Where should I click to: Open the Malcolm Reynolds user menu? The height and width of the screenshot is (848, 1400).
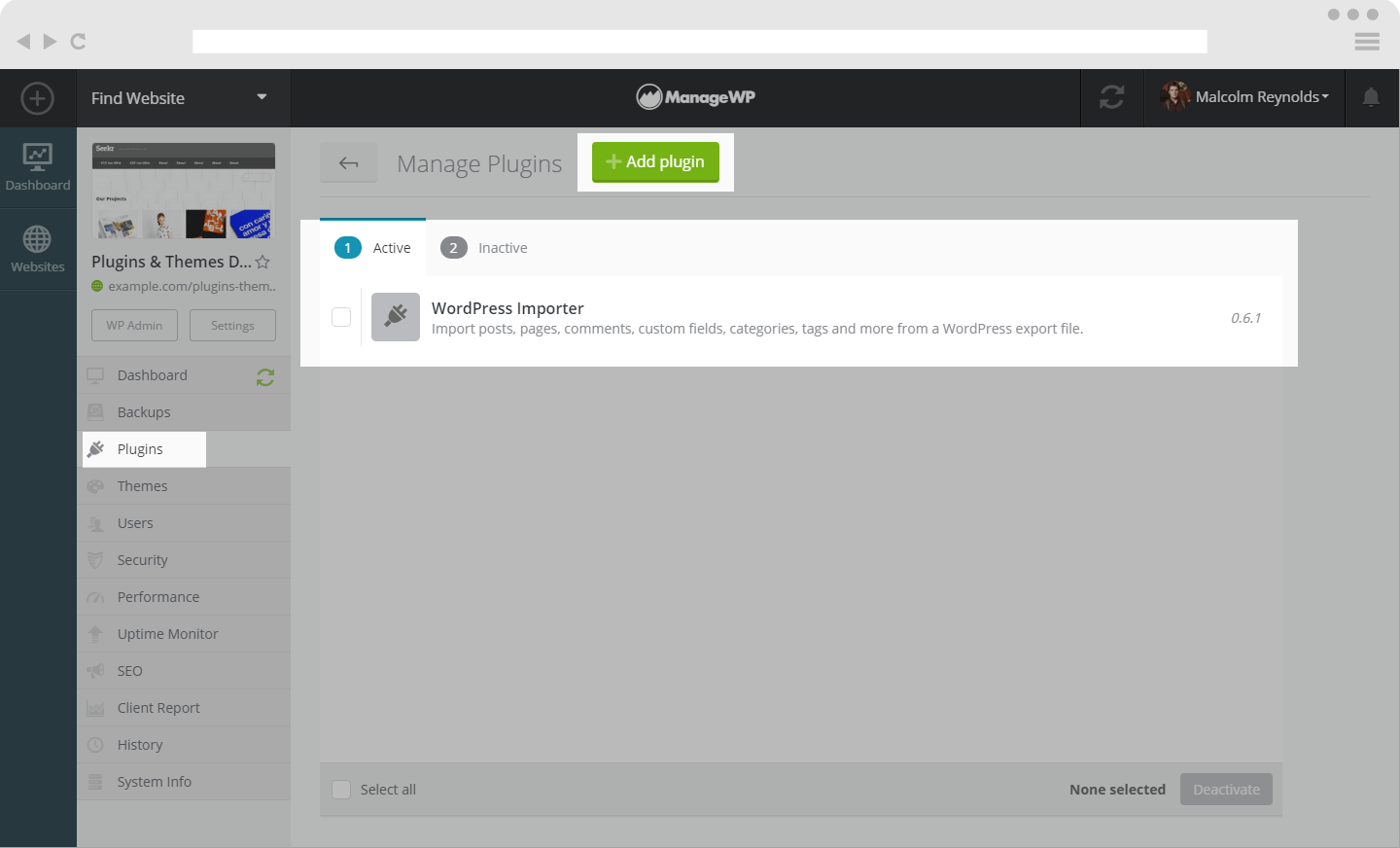click(x=1244, y=97)
